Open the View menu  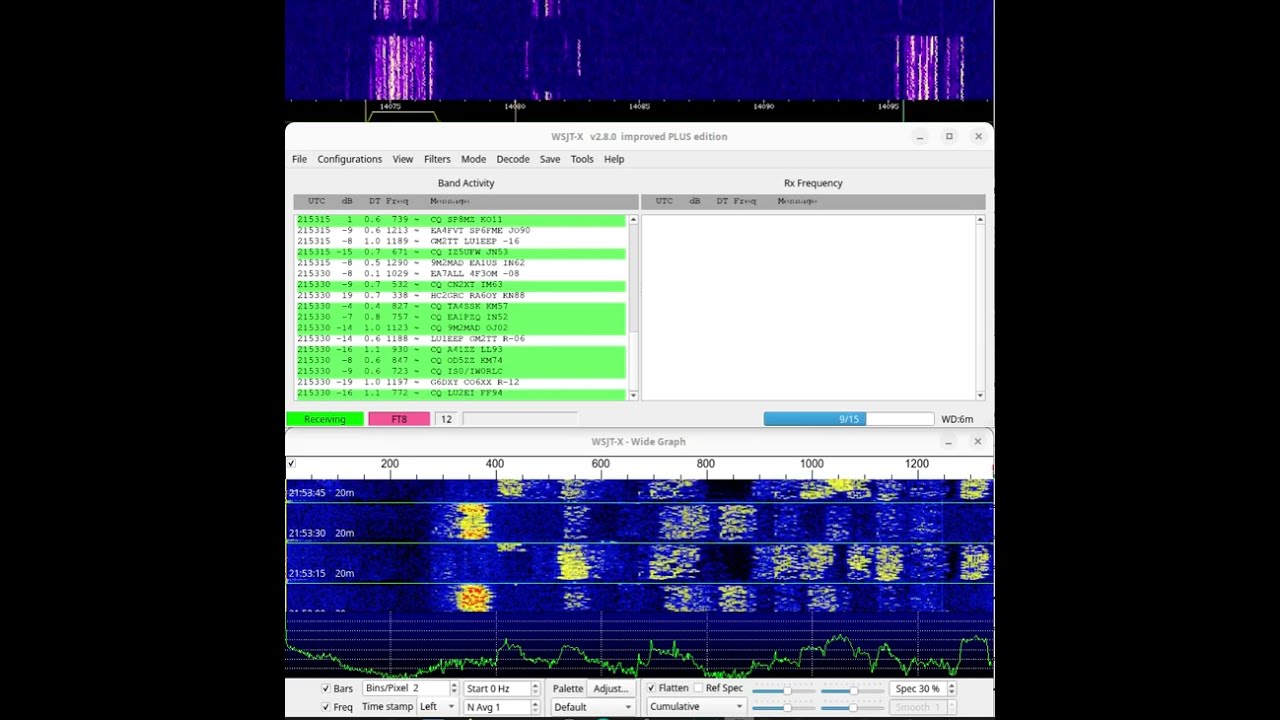click(402, 159)
